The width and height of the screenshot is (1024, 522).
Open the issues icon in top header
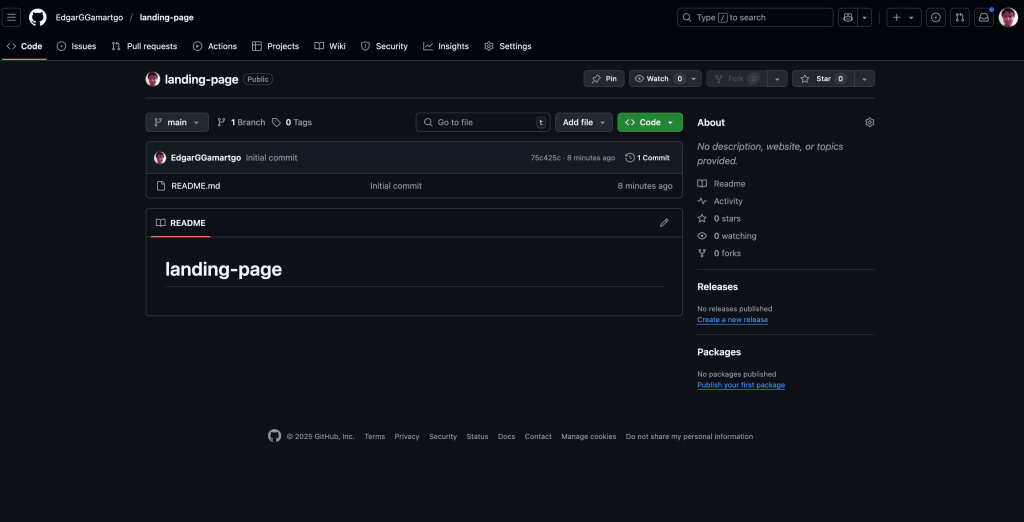pyautogui.click(x=935, y=17)
